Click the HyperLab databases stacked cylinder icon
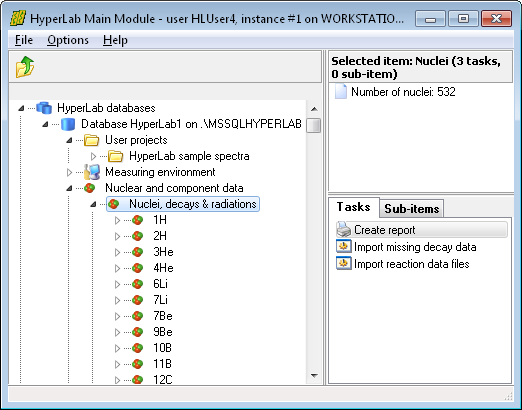This screenshot has height=410, width=522. tap(44, 108)
